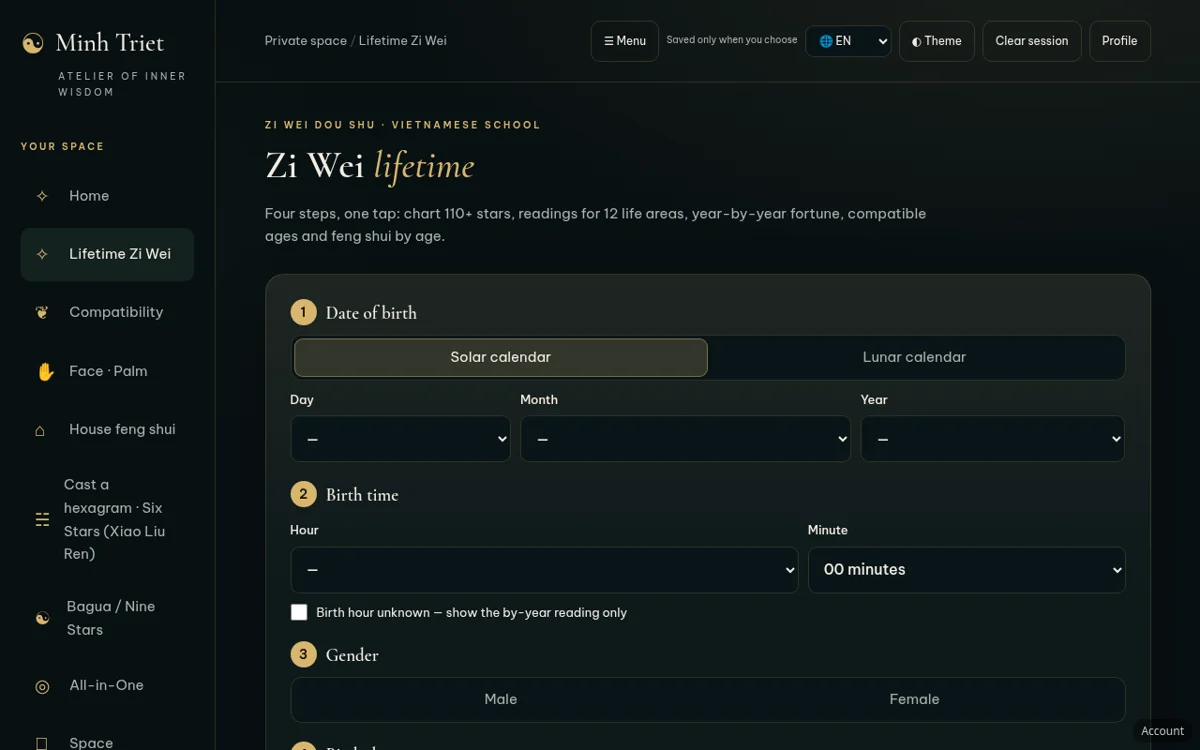Tick the Birth hour unknown checkbox
Screen dimensions: 1200x750
tap(299, 612)
